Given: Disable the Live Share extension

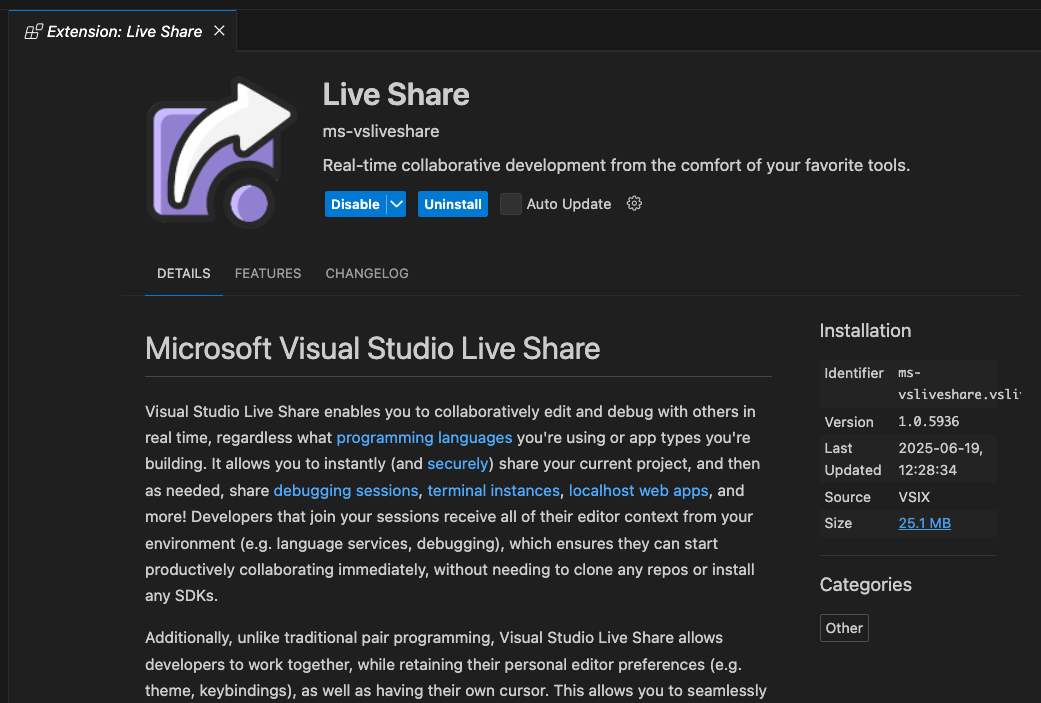Looking at the screenshot, I should click(355, 204).
